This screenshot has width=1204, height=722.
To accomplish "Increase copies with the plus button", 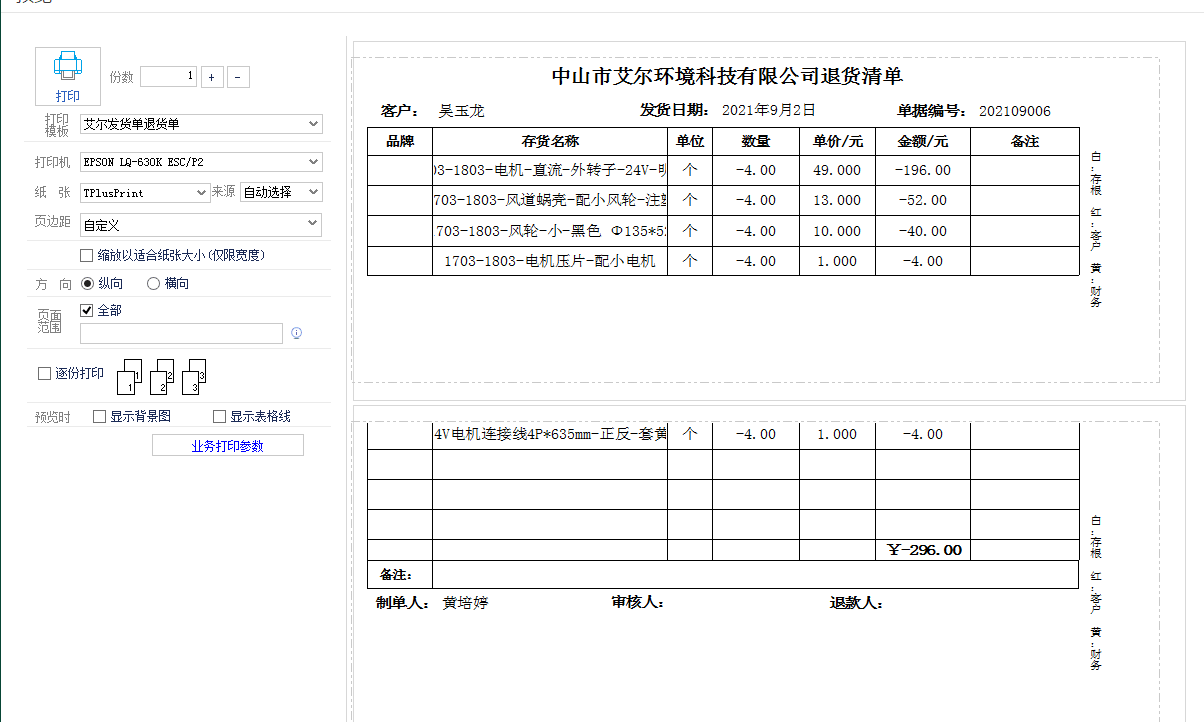I will click(x=212, y=77).
